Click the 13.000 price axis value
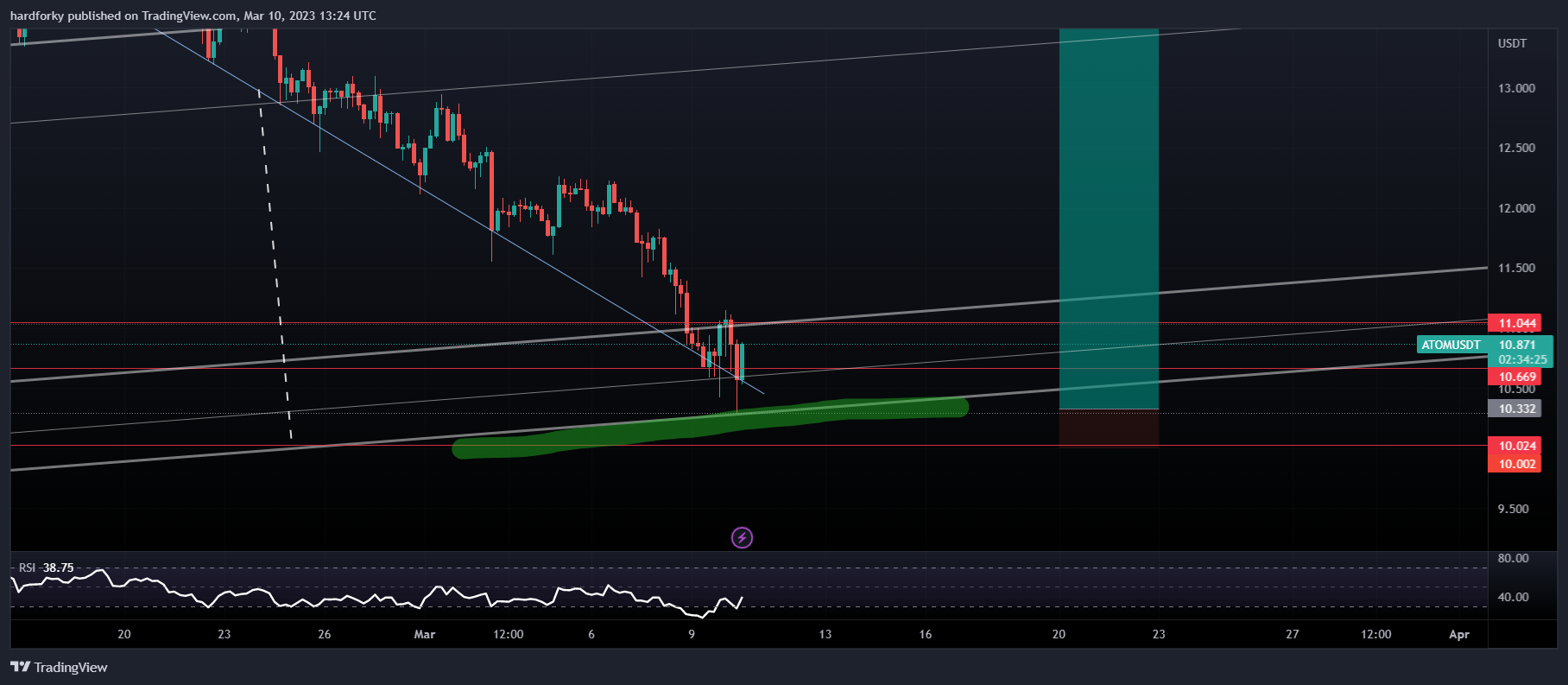The image size is (1568, 685). click(x=1516, y=88)
